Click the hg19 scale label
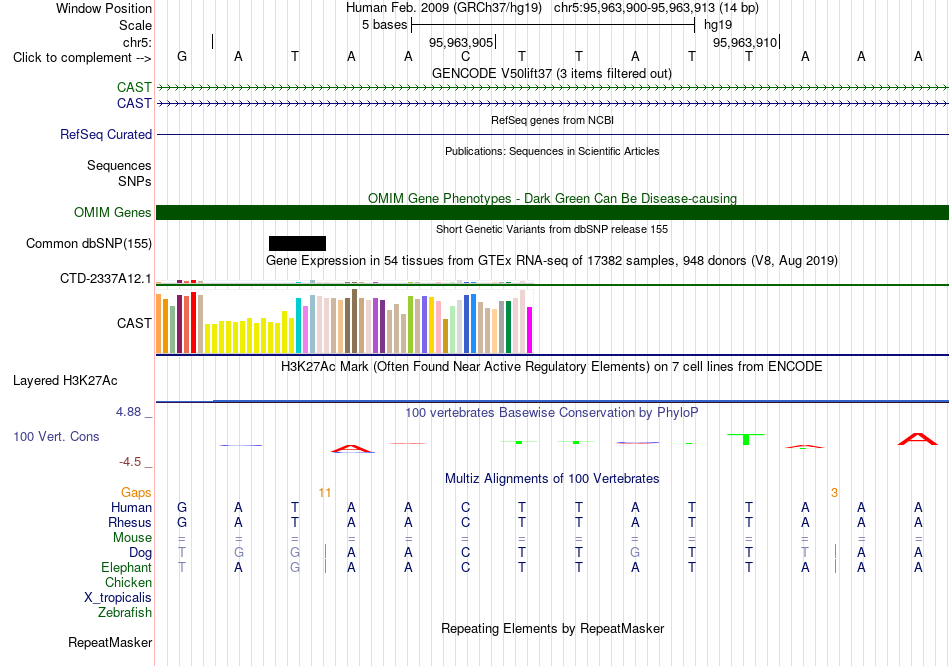The width and height of the screenshot is (950, 666). (718, 25)
